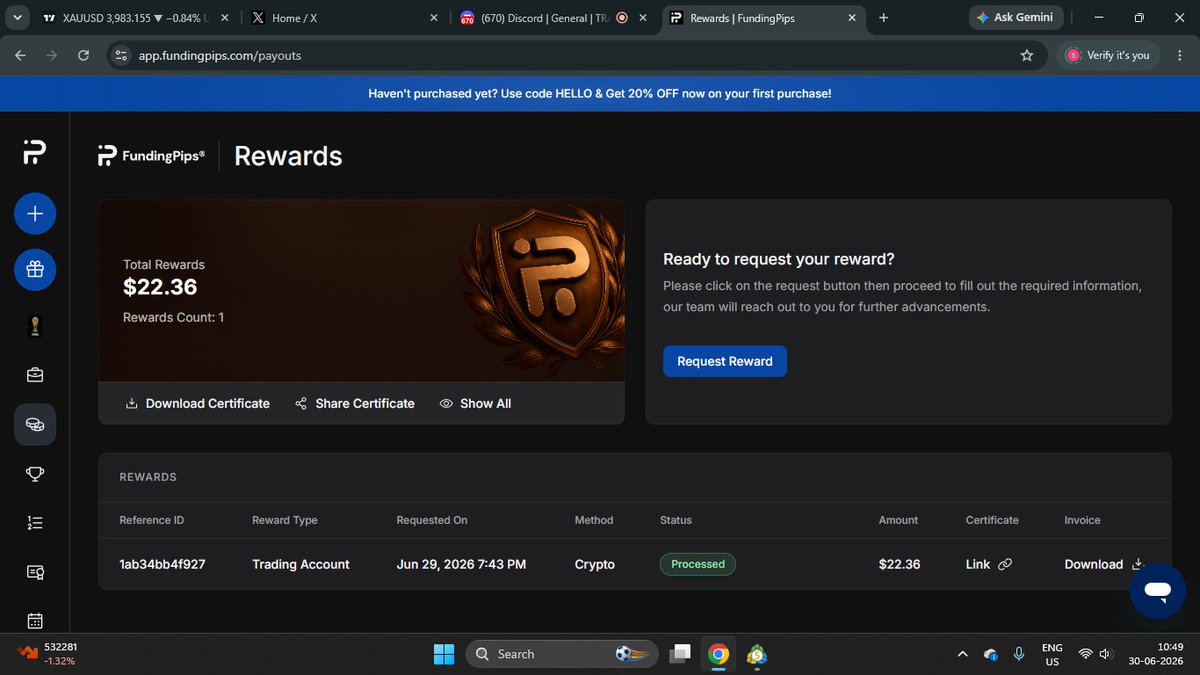This screenshot has height=675, width=1200.
Task: Open the trophy figure icon in sidebar
Action: pos(35,326)
